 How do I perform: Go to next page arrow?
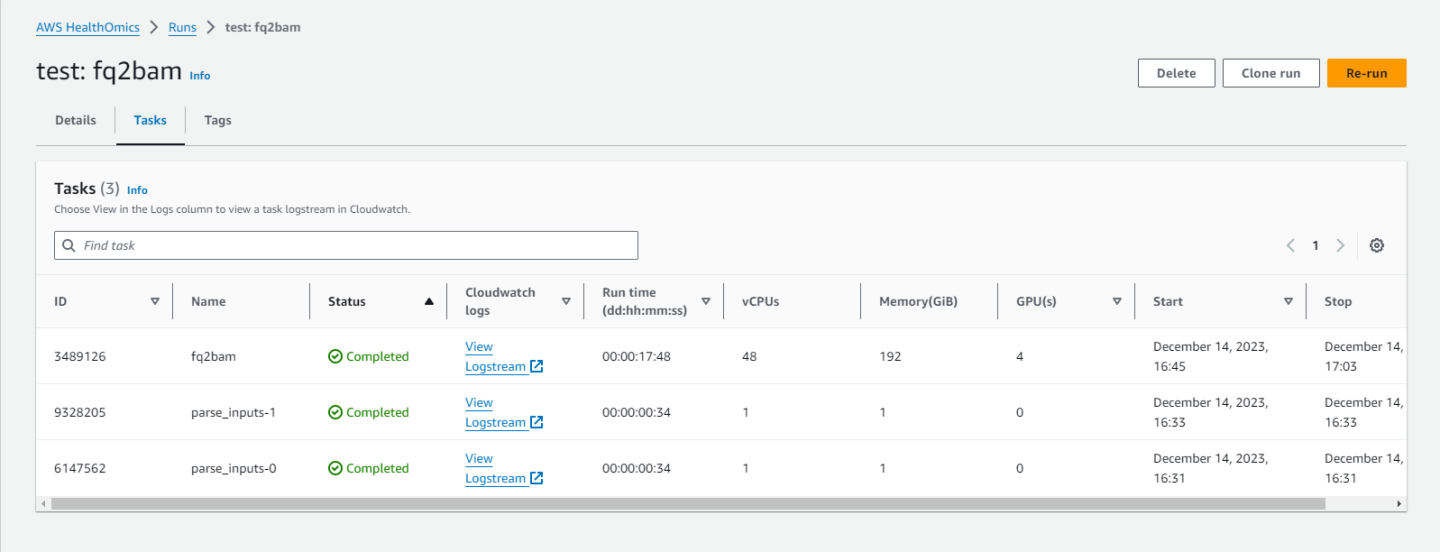tap(1340, 246)
